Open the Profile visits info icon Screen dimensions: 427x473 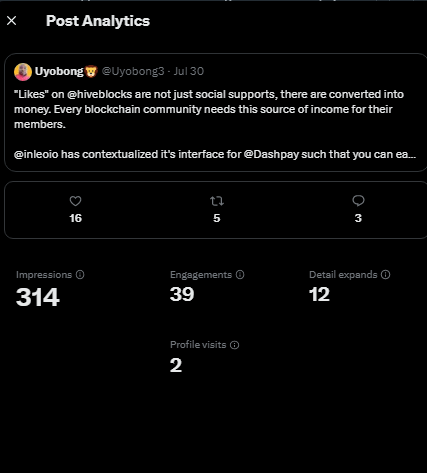[235, 345]
